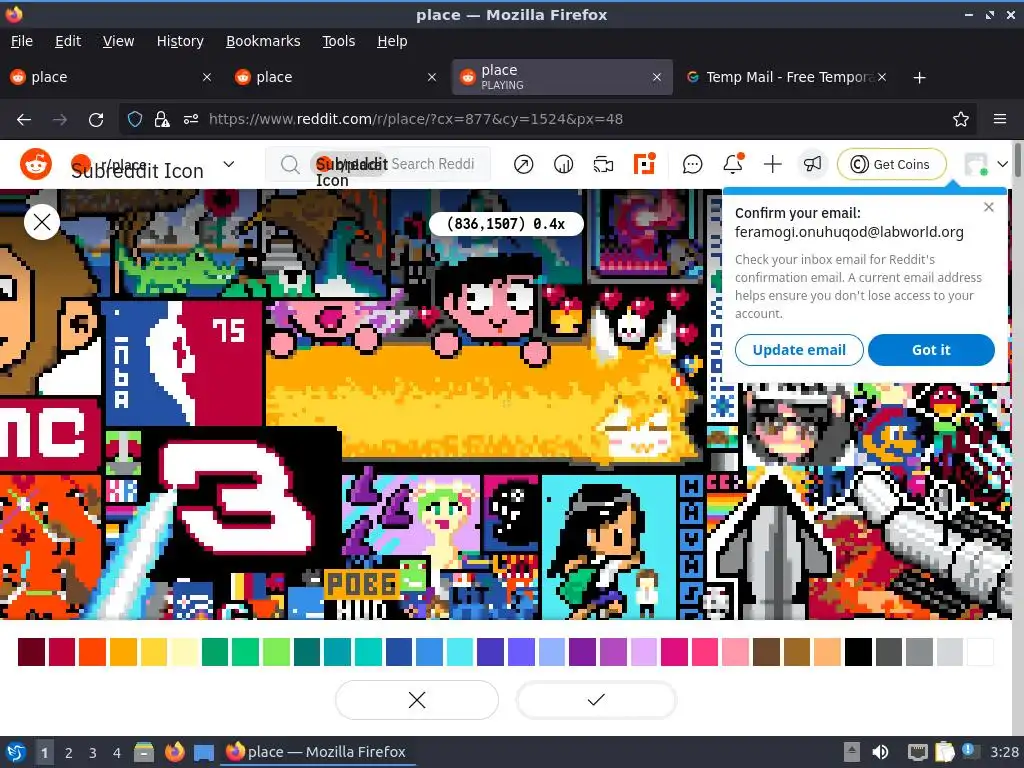The image size is (1024, 768).
Task: Switch to workspace 3 on taskbar
Action: [x=93, y=753]
